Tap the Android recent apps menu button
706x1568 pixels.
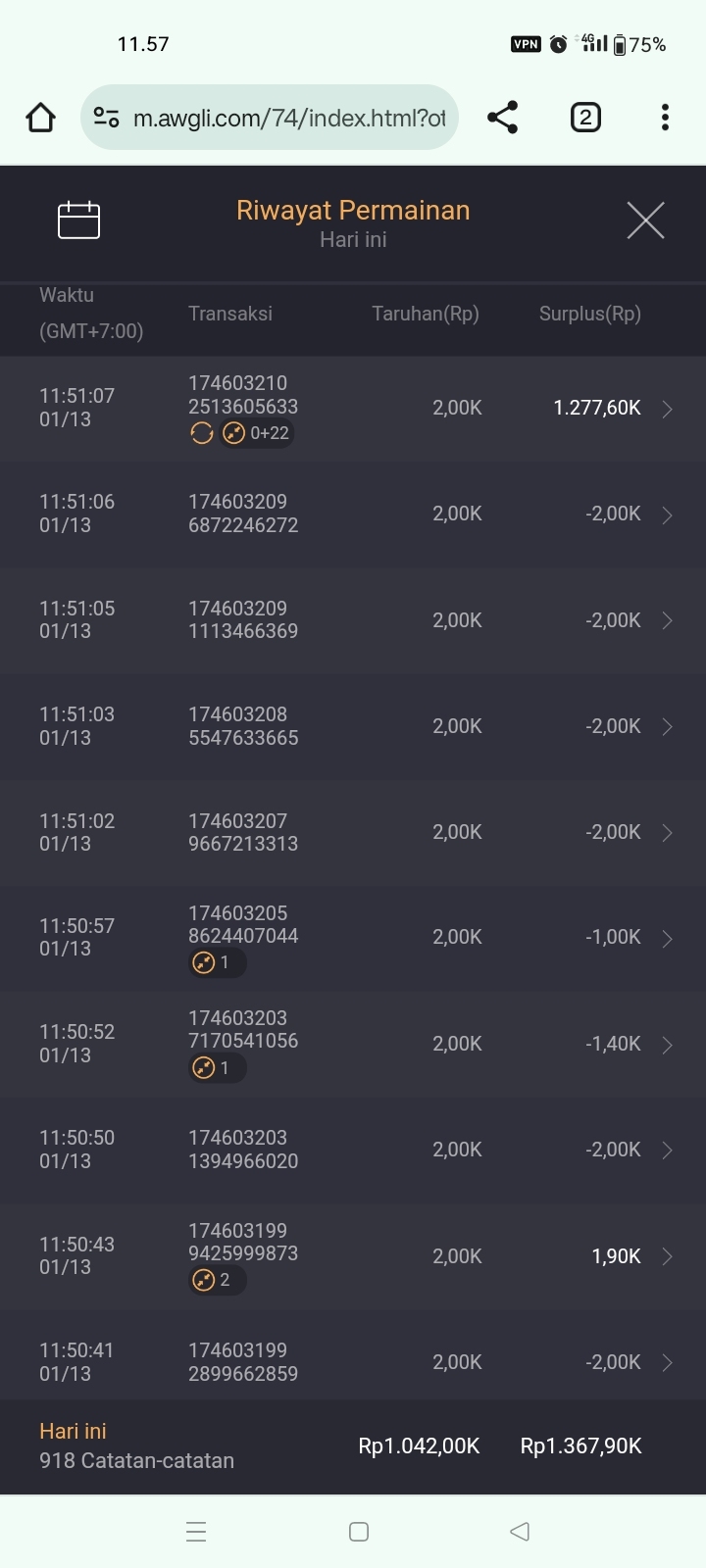click(x=196, y=1532)
